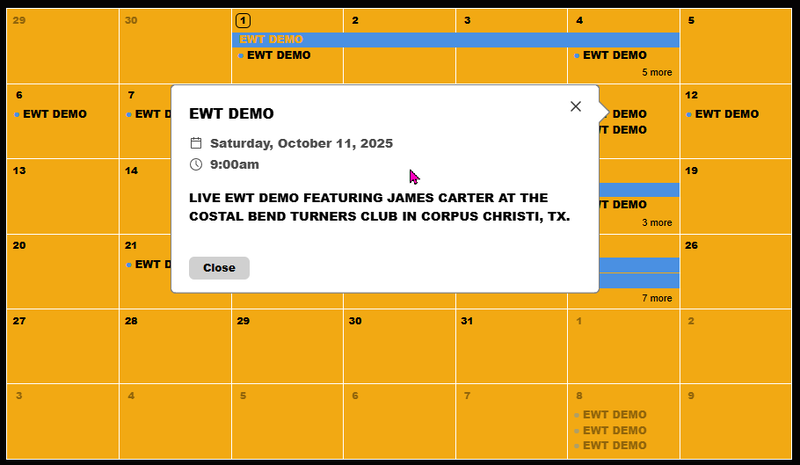Click the event title in the popup
Viewport: 800px width, 465px height.
(x=231, y=114)
